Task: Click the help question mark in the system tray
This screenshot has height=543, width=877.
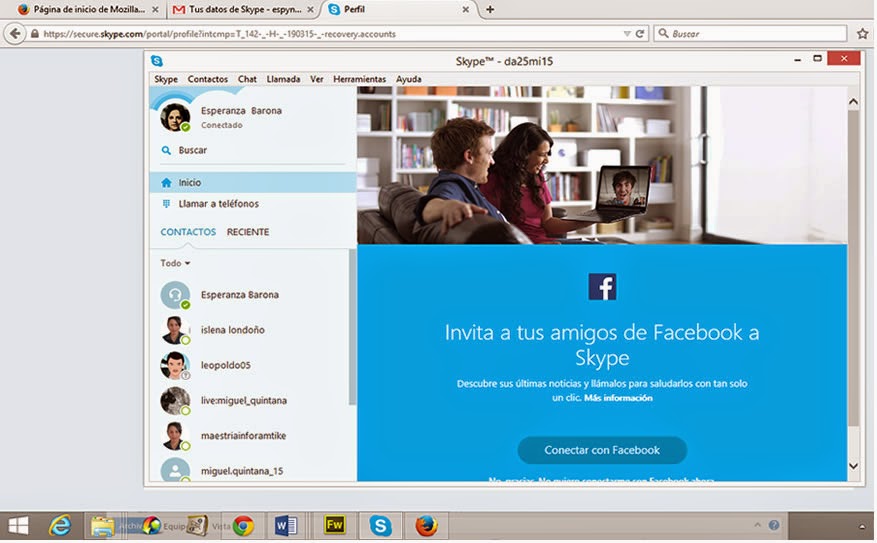Action: 774,525
